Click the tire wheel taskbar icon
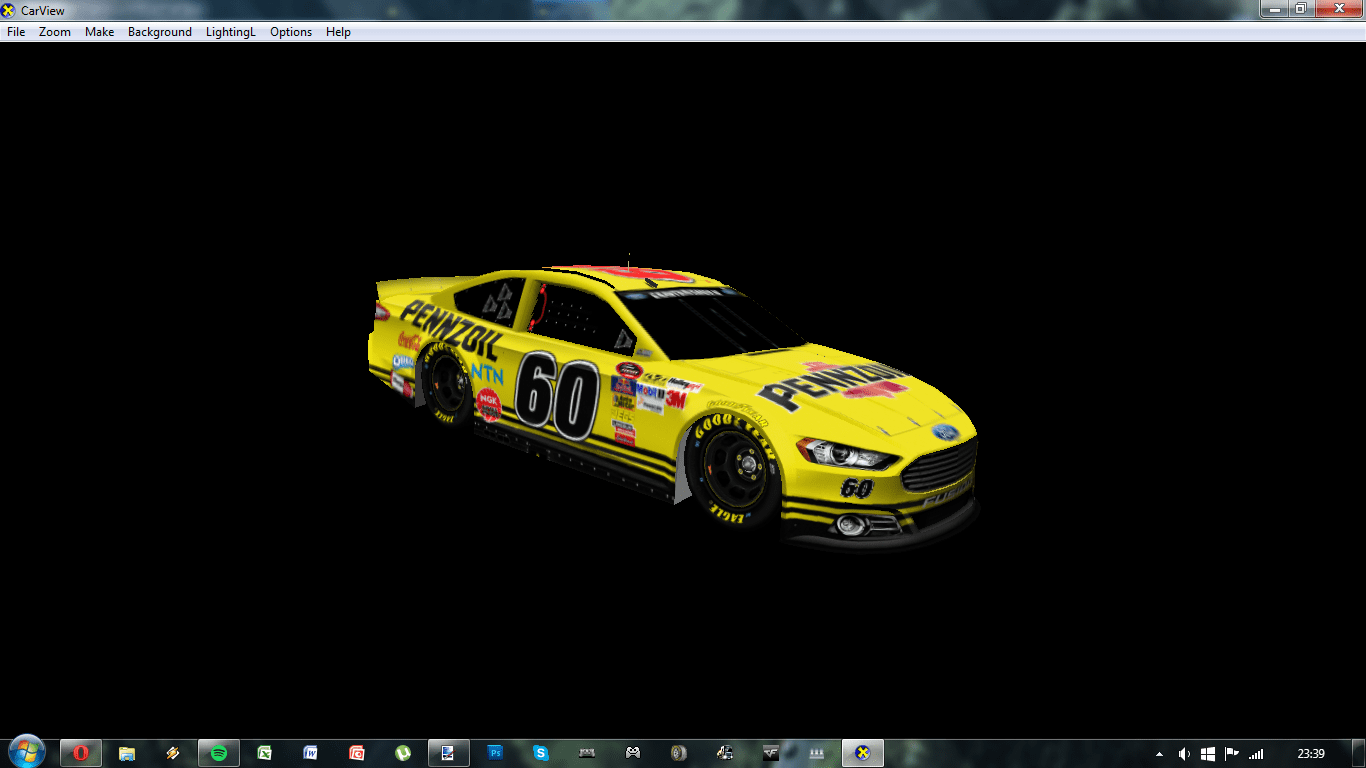 679,753
